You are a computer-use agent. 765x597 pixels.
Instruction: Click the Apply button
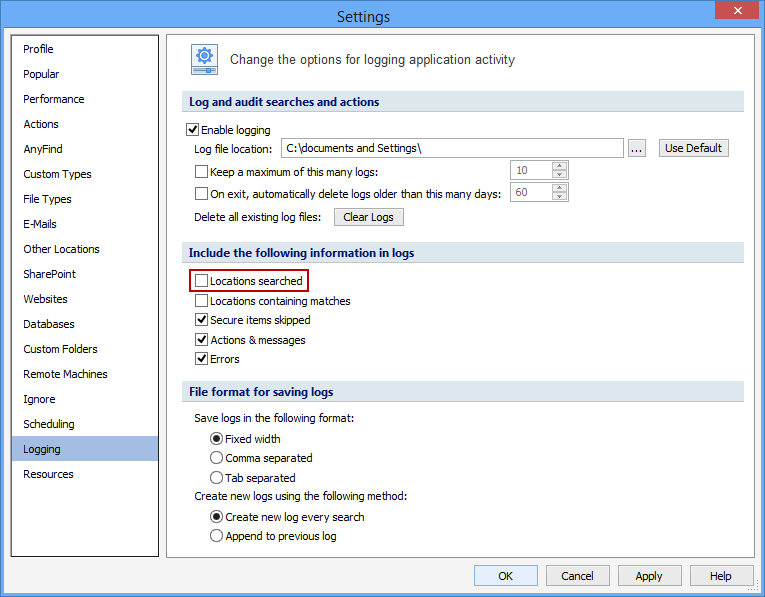point(649,575)
